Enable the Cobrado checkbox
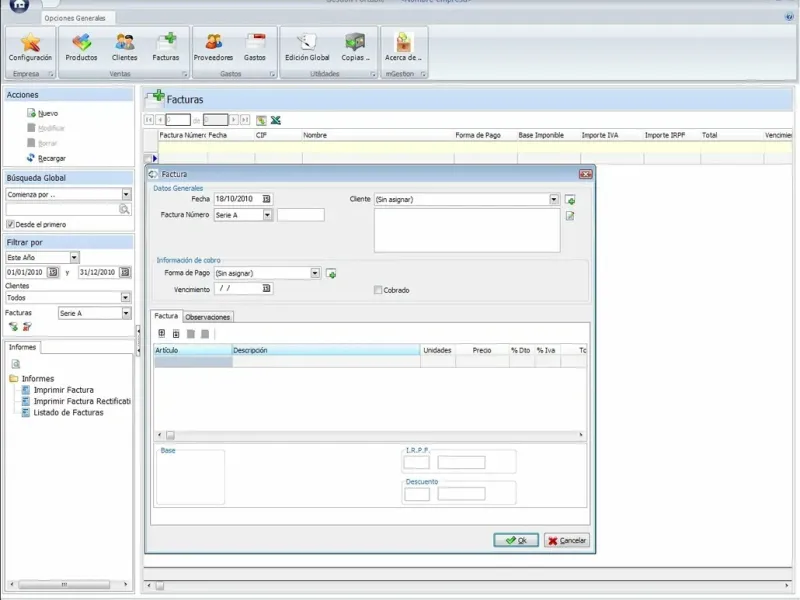The height and width of the screenshot is (600, 800). (378, 291)
